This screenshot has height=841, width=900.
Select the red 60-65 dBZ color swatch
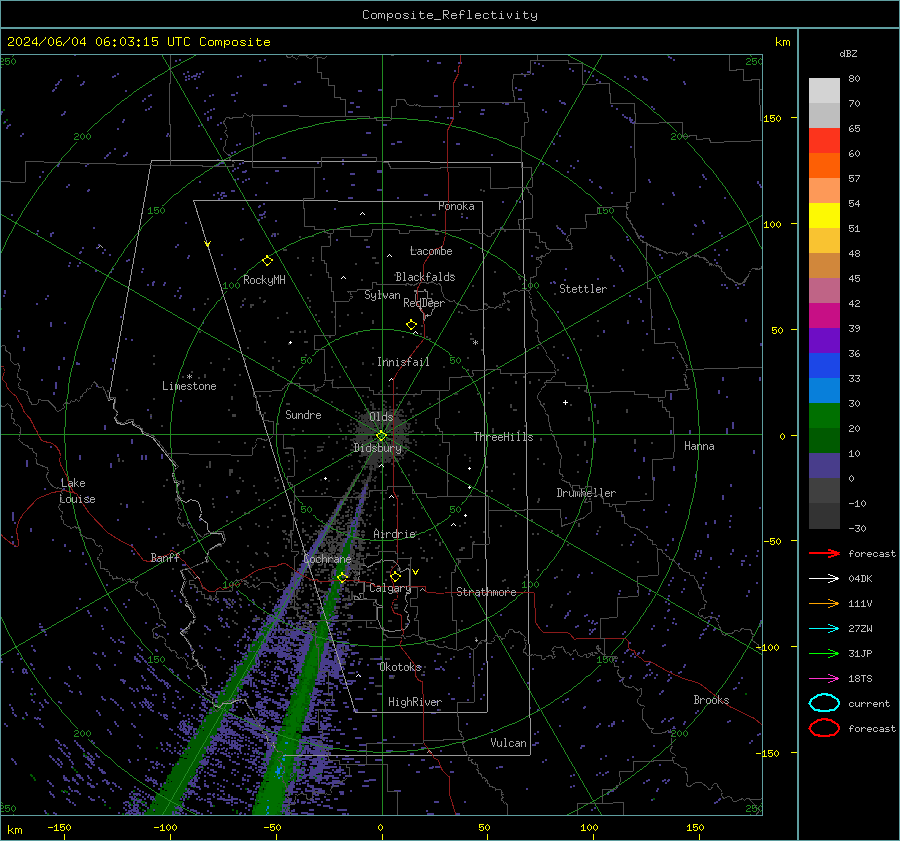point(824,141)
